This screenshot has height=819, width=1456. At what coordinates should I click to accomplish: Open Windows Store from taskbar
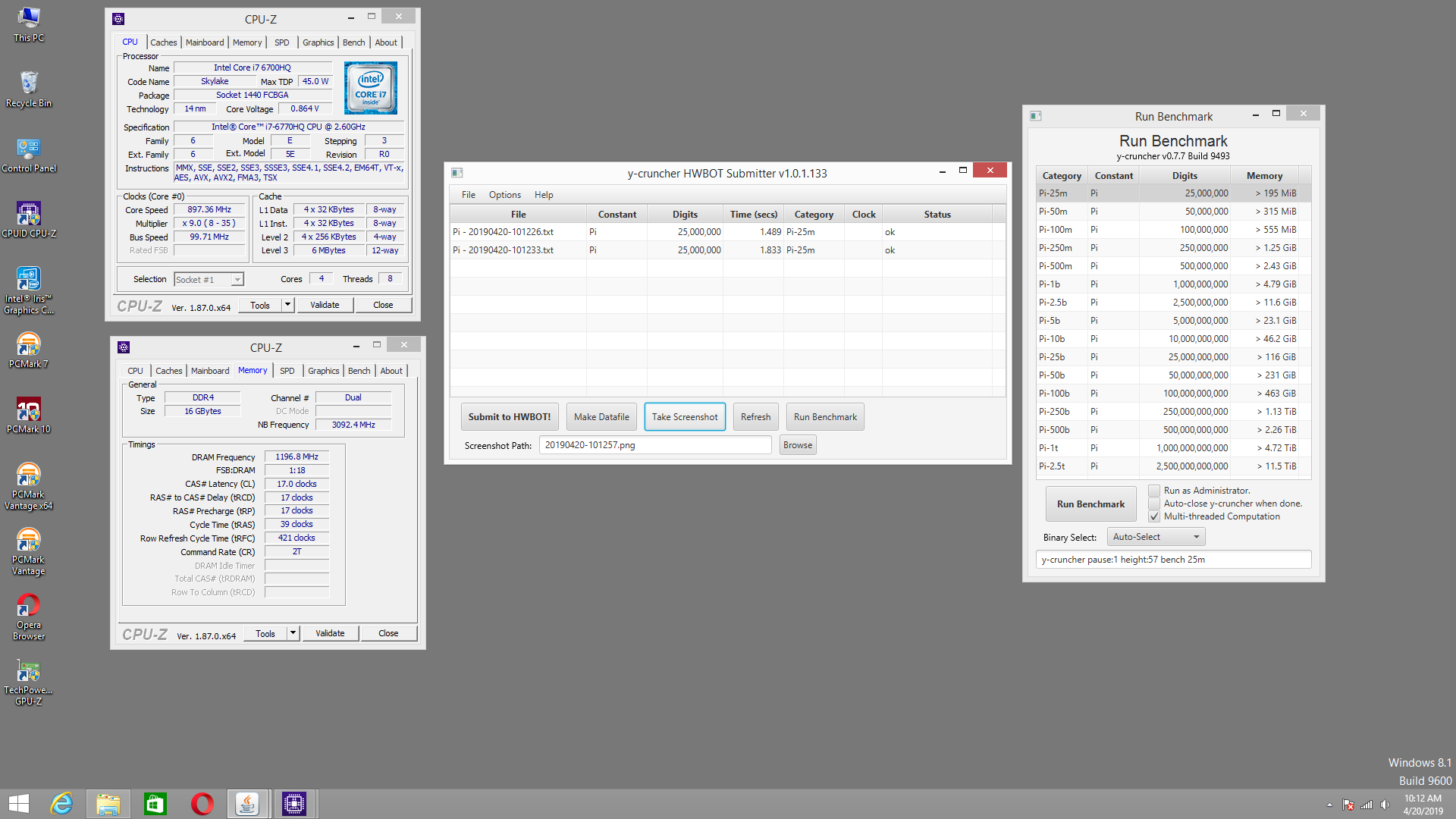click(x=155, y=804)
